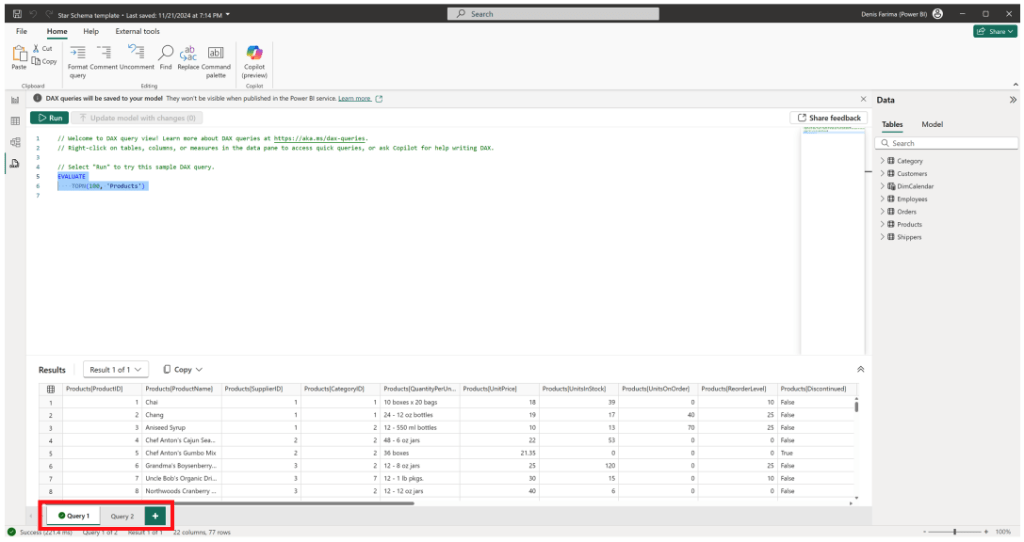1024x542 pixels.
Task: Open the External tools ribbon tab
Action: point(137,31)
